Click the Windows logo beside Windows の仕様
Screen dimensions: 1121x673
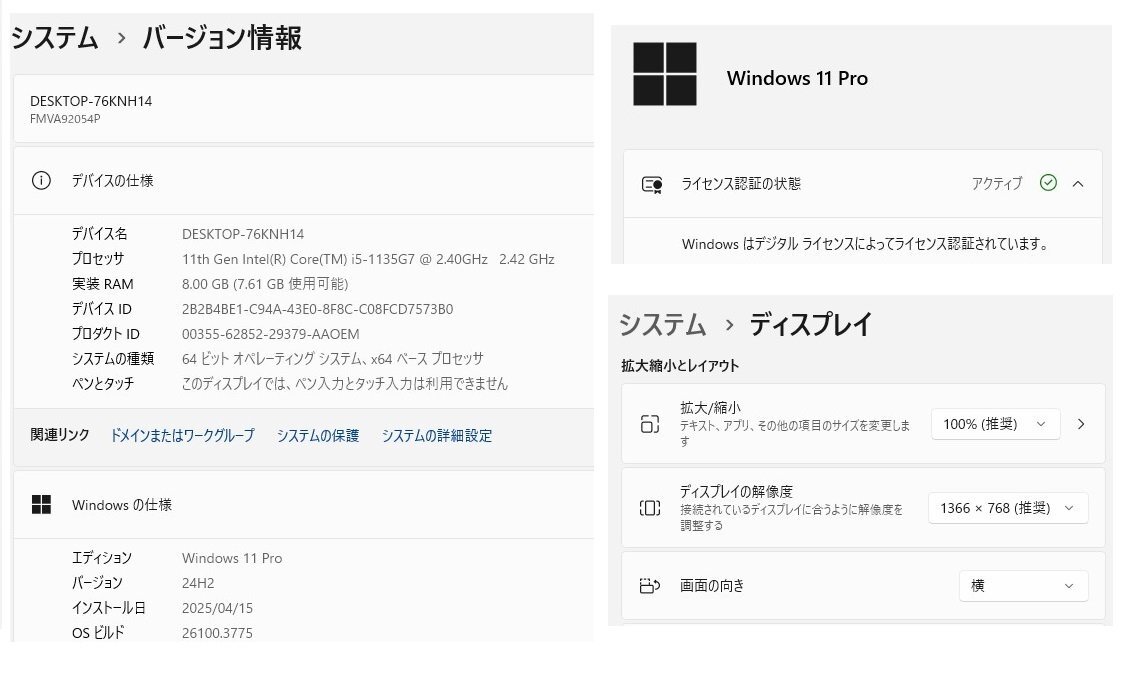click(41, 505)
